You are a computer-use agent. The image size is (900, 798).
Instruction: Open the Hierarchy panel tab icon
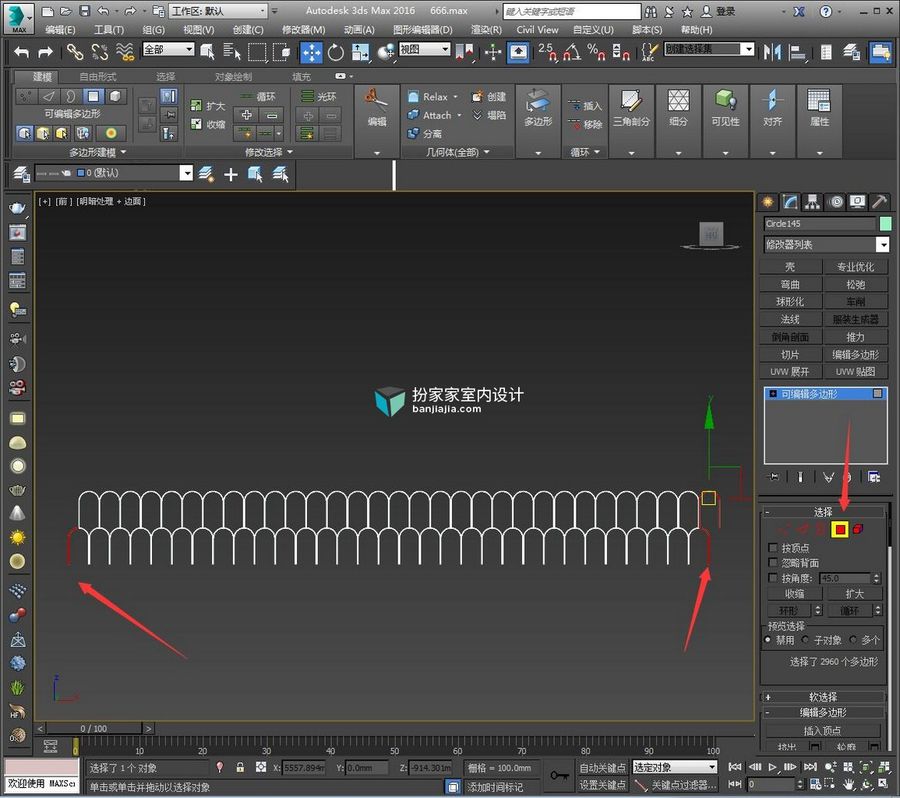click(812, 202)
